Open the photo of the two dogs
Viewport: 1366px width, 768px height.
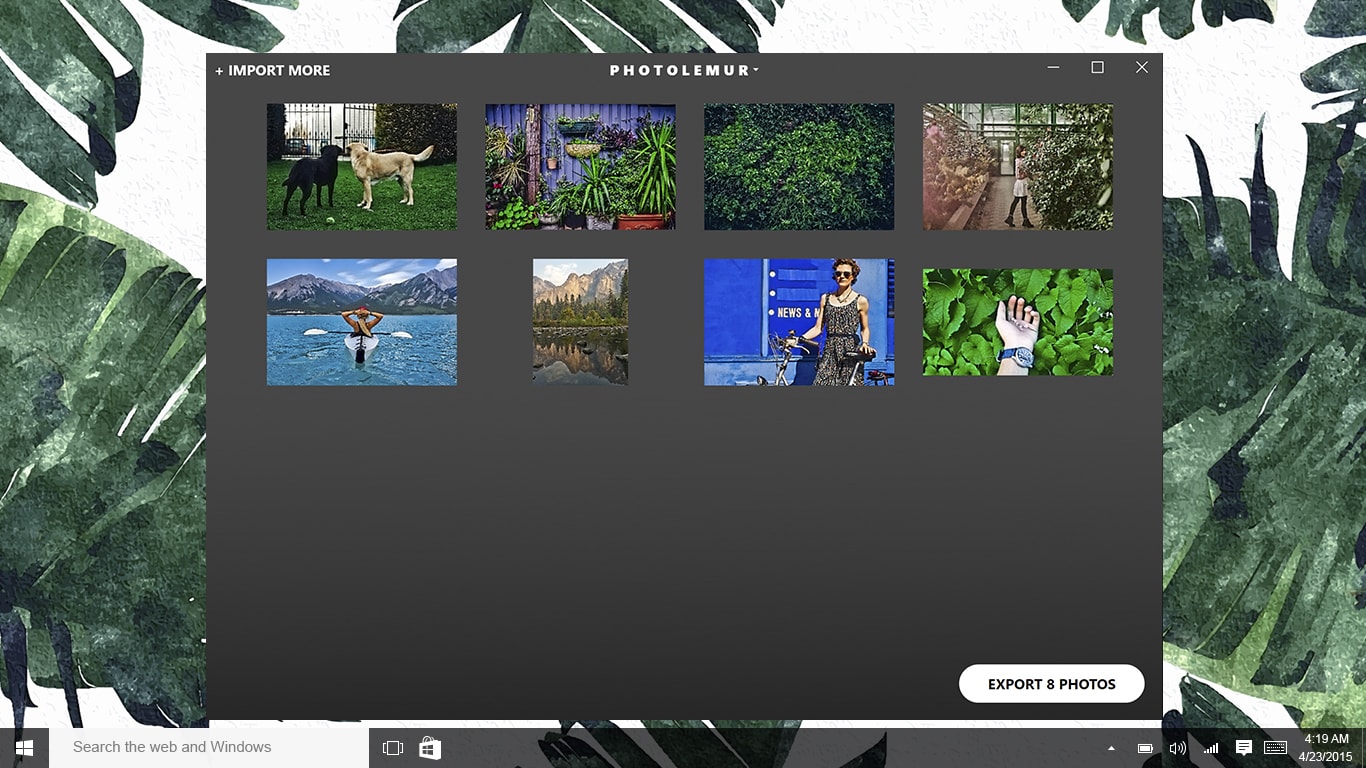click(362, 166)
